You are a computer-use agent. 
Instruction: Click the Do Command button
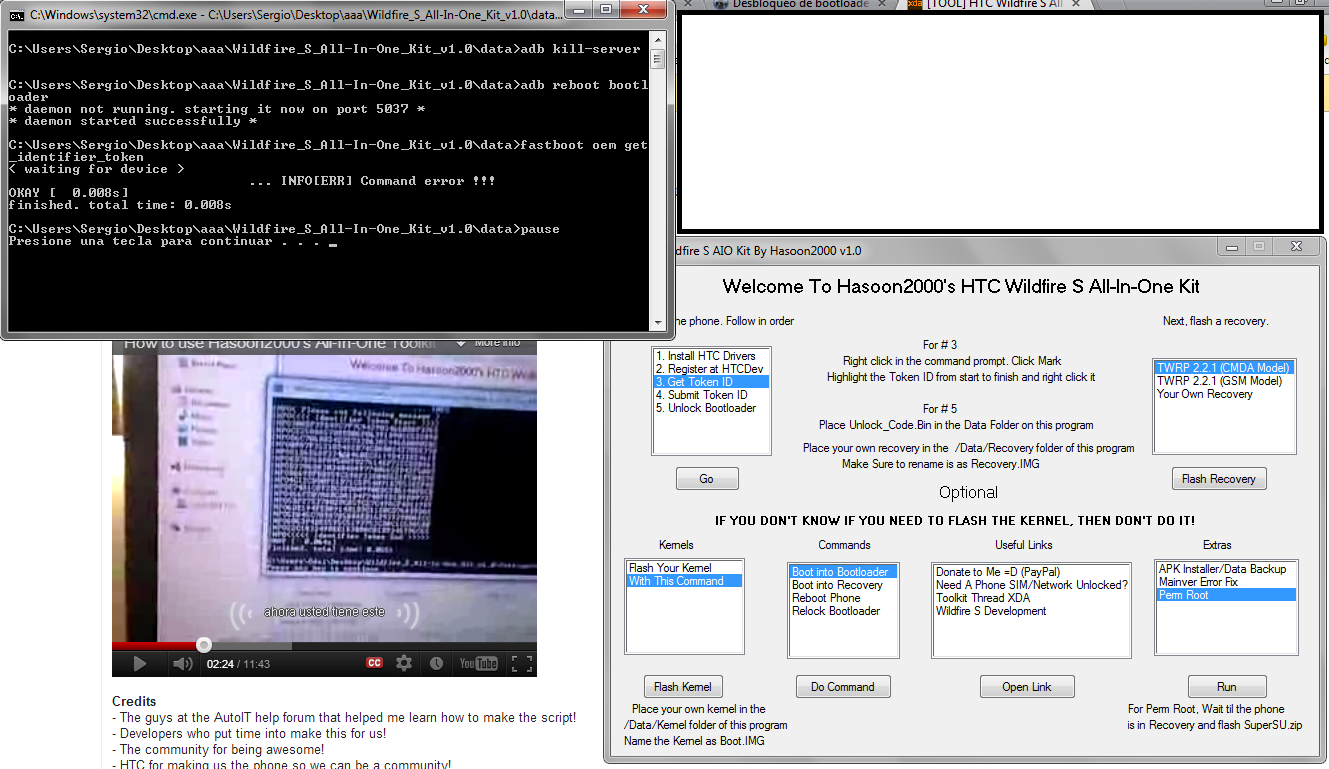843,687
